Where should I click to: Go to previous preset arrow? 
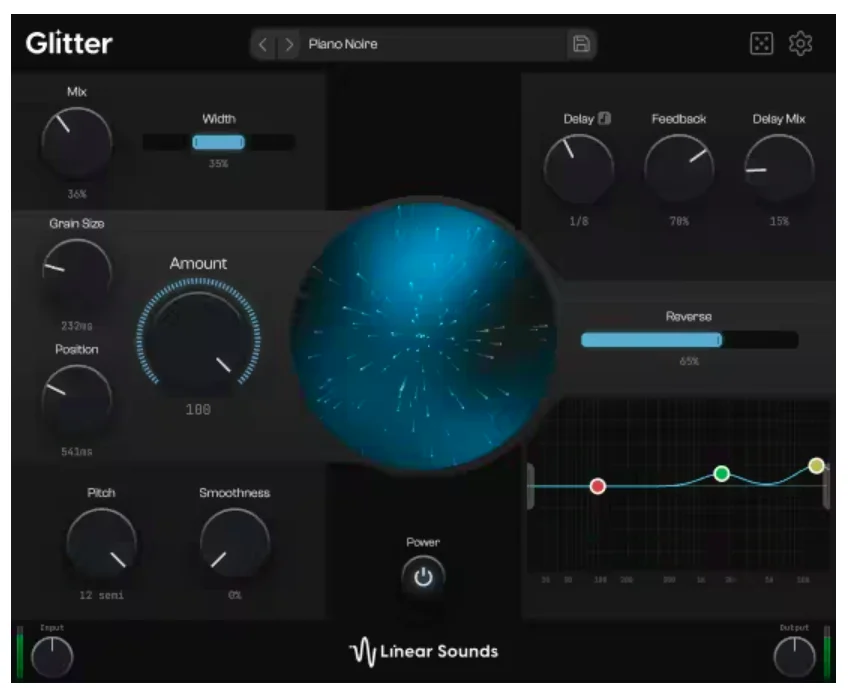[x=263, y=44]
